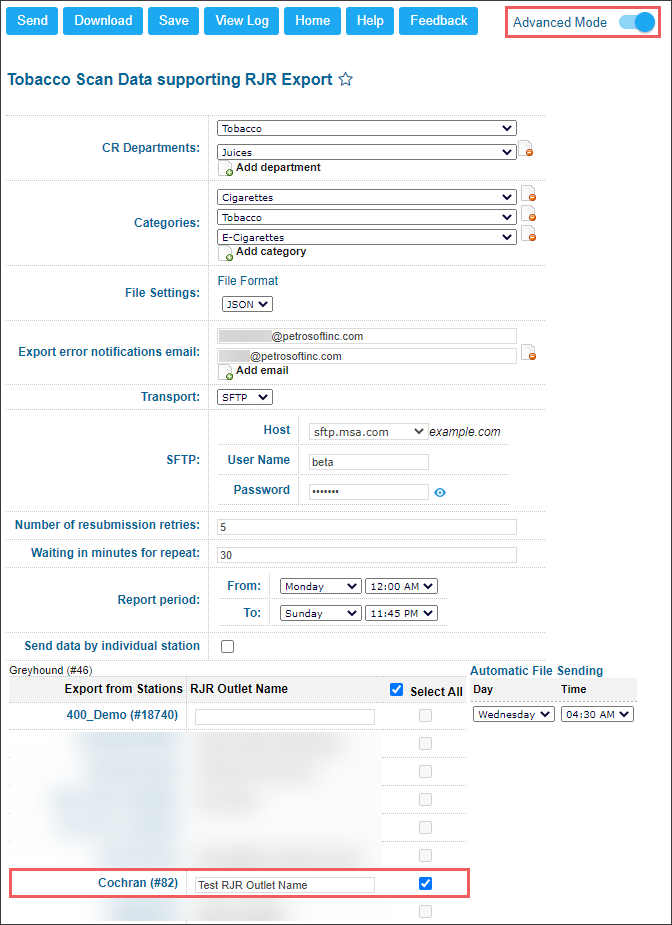Click the Send button
672x925 pixels.
coord(32,21)
